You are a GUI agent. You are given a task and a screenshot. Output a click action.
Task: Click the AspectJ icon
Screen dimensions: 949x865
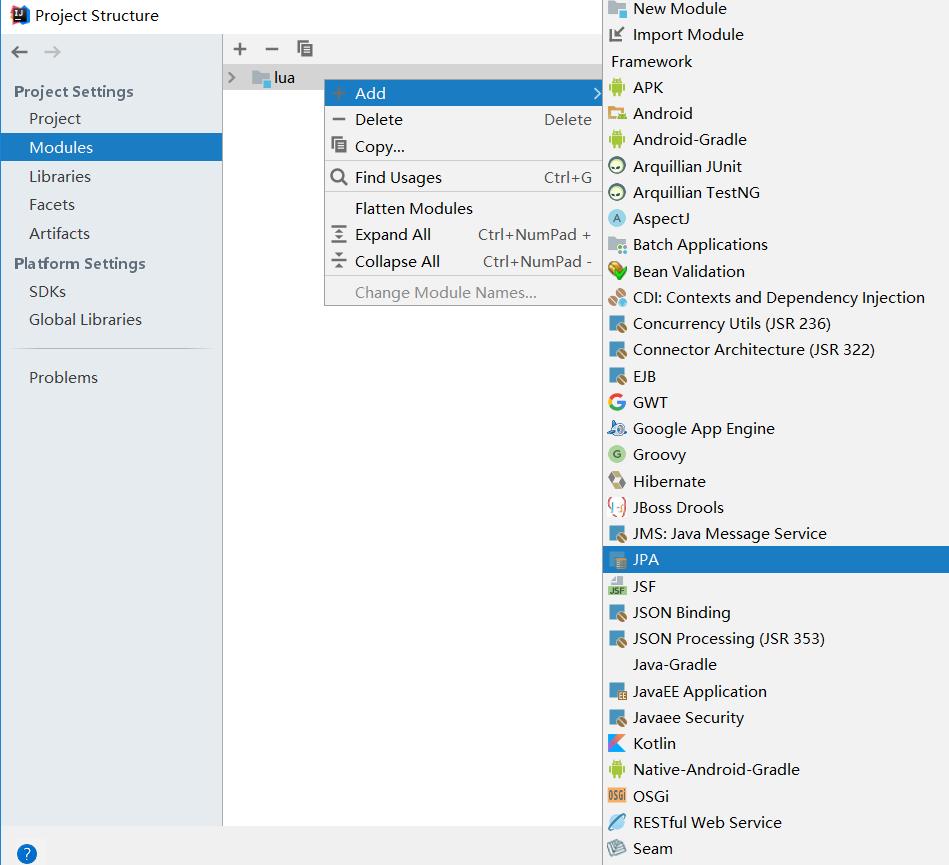pos(617,218)
